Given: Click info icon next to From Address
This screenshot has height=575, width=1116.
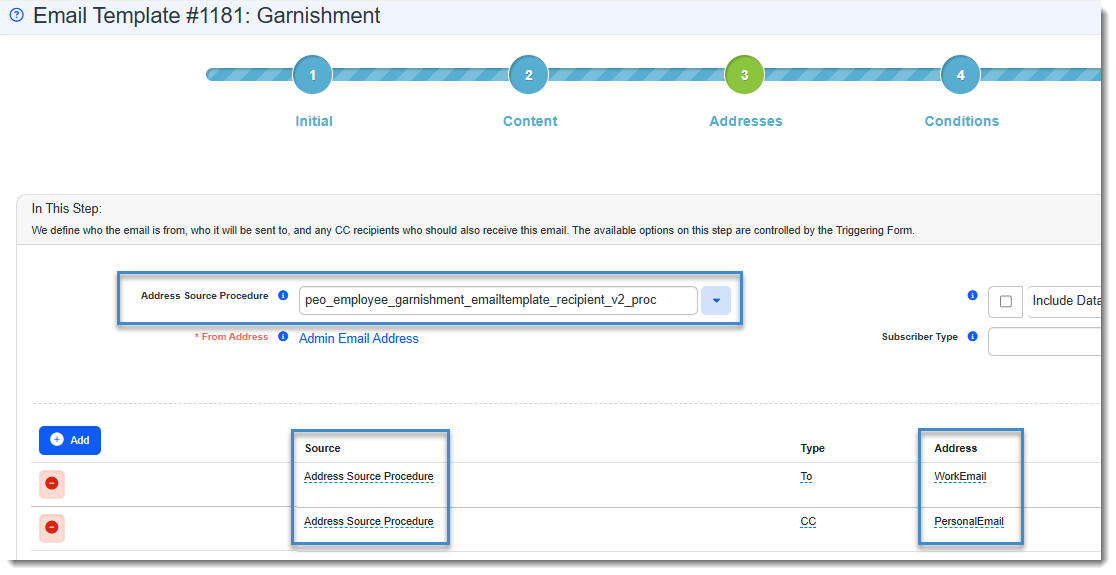Looking at the screenshot, I should 283,337.
